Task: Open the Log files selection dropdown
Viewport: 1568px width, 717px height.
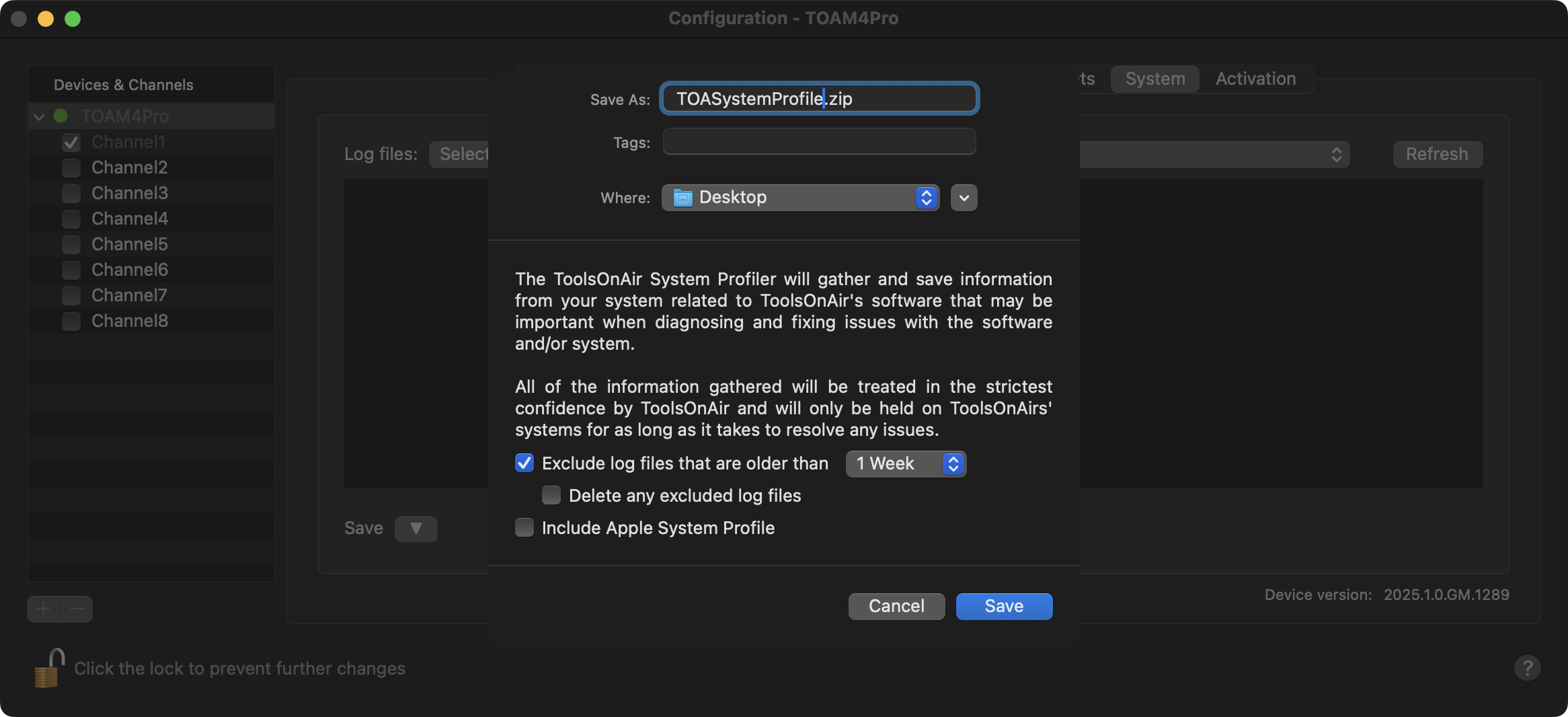Action: click(x=889, y=155)
